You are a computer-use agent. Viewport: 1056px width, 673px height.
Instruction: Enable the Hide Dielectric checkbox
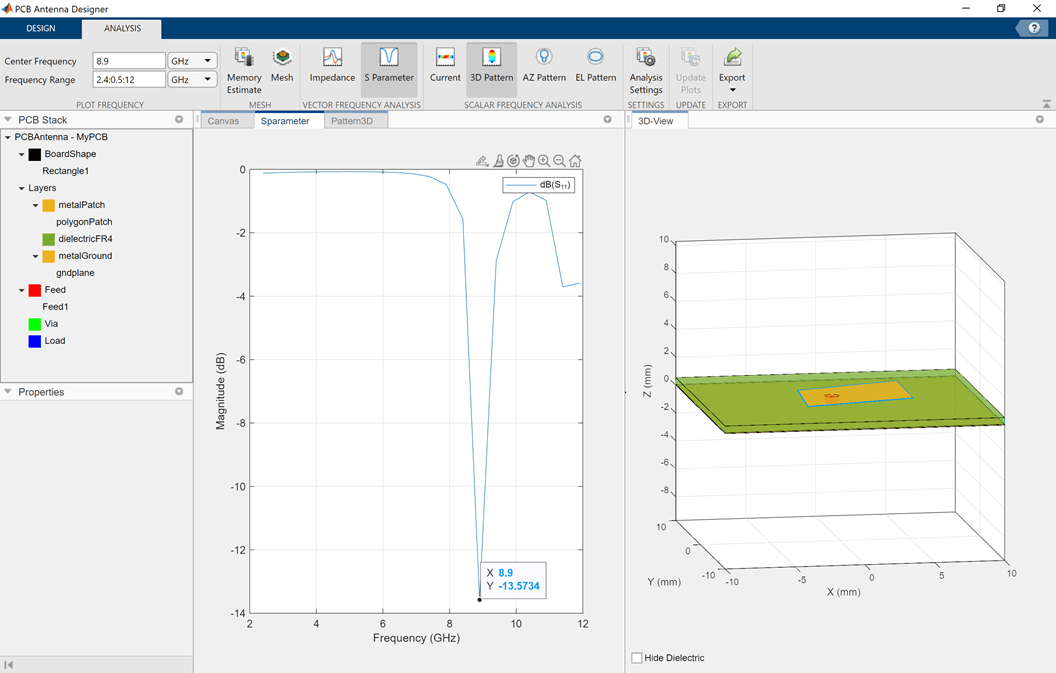(637, 658)
